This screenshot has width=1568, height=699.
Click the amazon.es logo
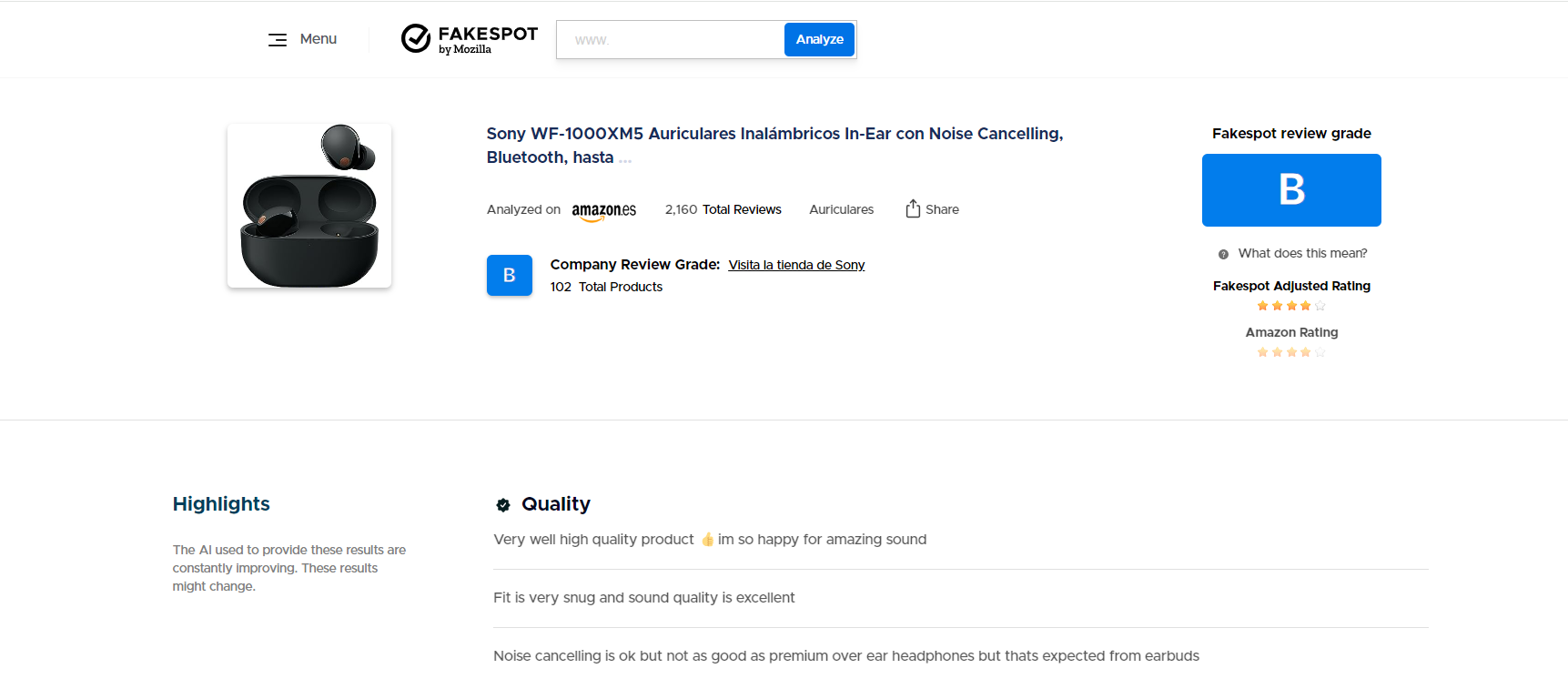(x=603, y=211)
